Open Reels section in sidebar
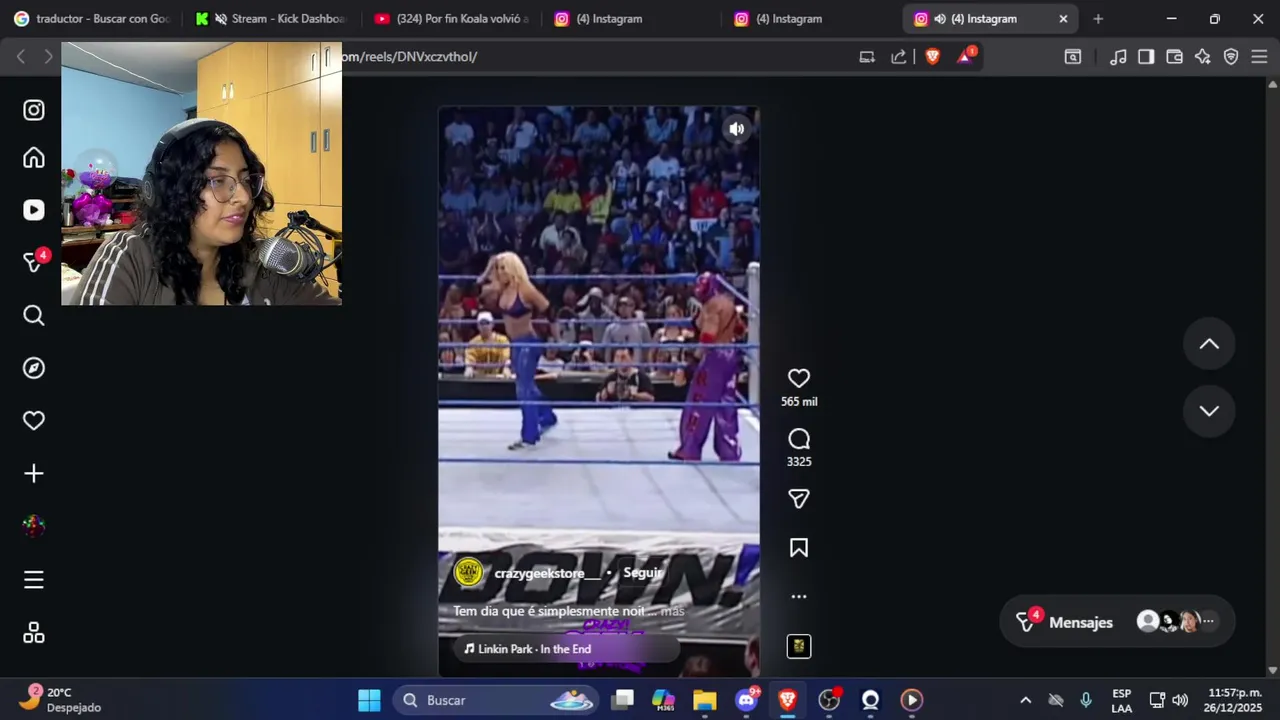This screenshot has height=720, width=1280. coord(34,210)
